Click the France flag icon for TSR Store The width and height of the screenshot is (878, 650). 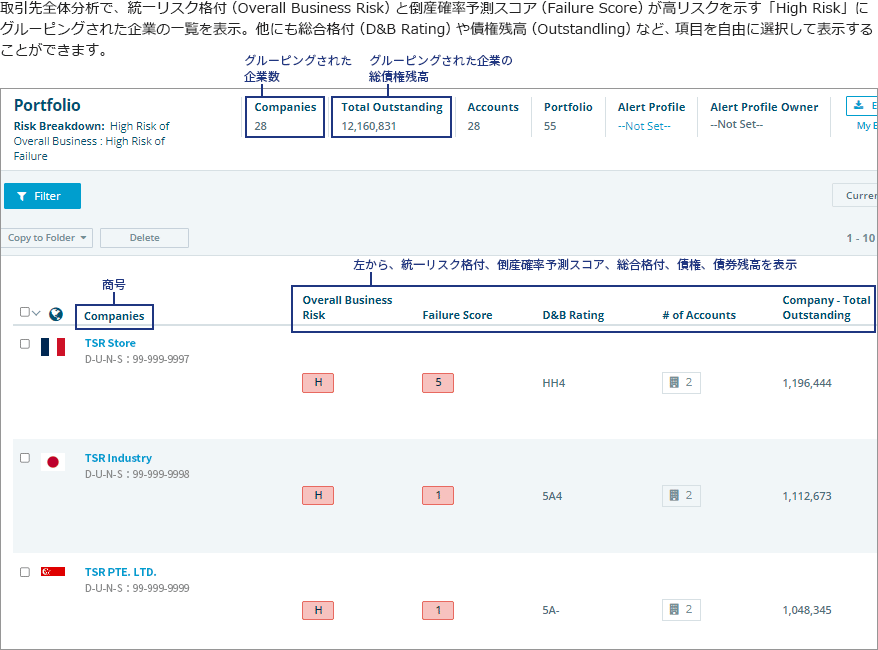click(53, 347)
